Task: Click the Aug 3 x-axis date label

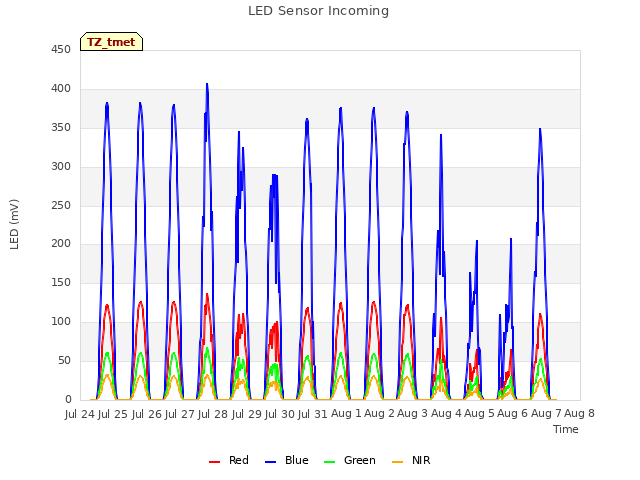Action: coord(413,414)
